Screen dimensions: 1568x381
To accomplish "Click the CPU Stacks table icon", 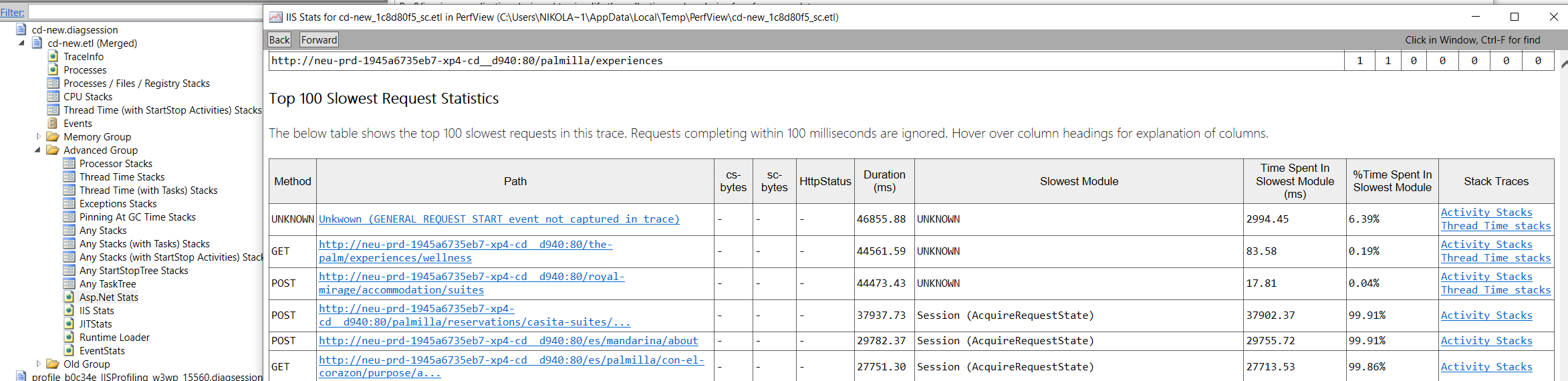I will tap(53, 97).
